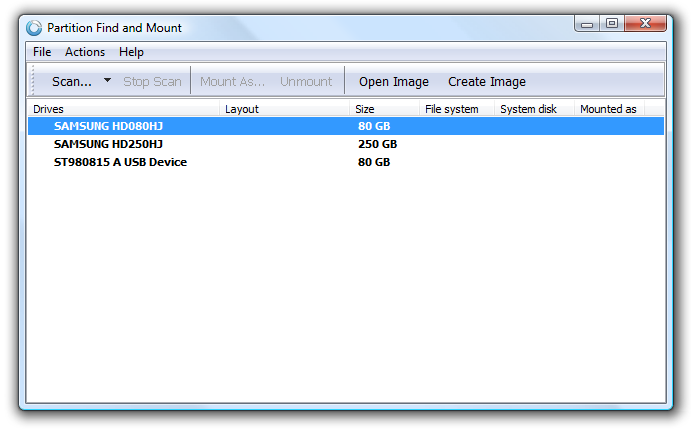This screenshot has width=691, height=431.
Task: Open the File menu
Action: pyautogui.click(x=42, y=52)
